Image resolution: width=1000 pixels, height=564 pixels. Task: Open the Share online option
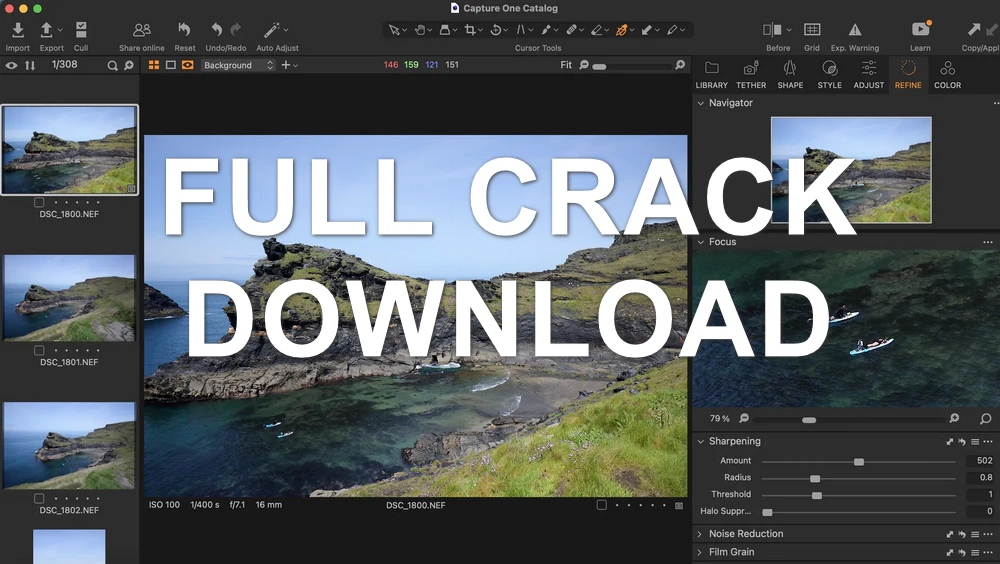click(142, 31)
